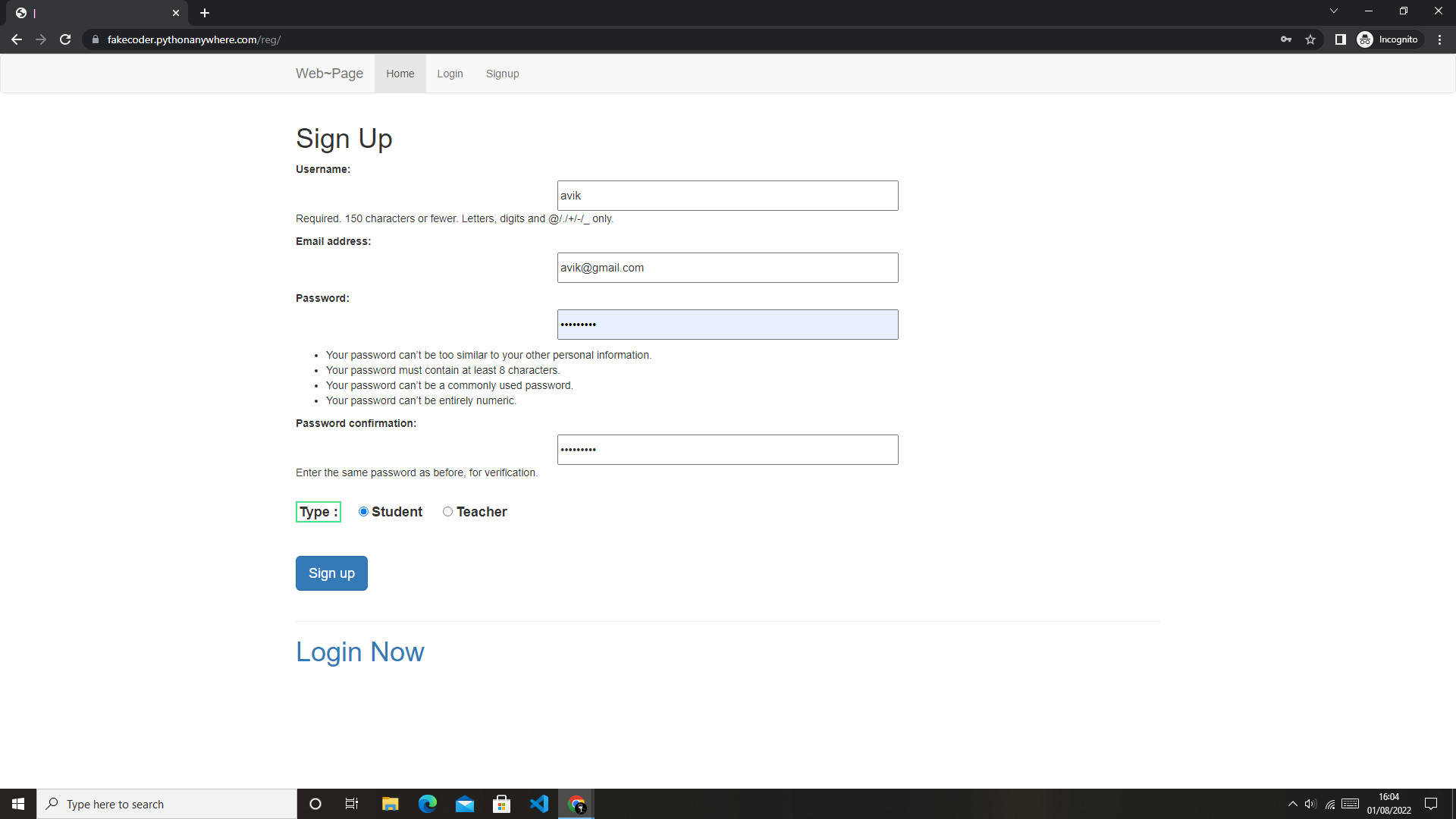Open Microsoft Store from the taskbar
Viewport: 1456px width, 819px height.
(x=501, y=803)
